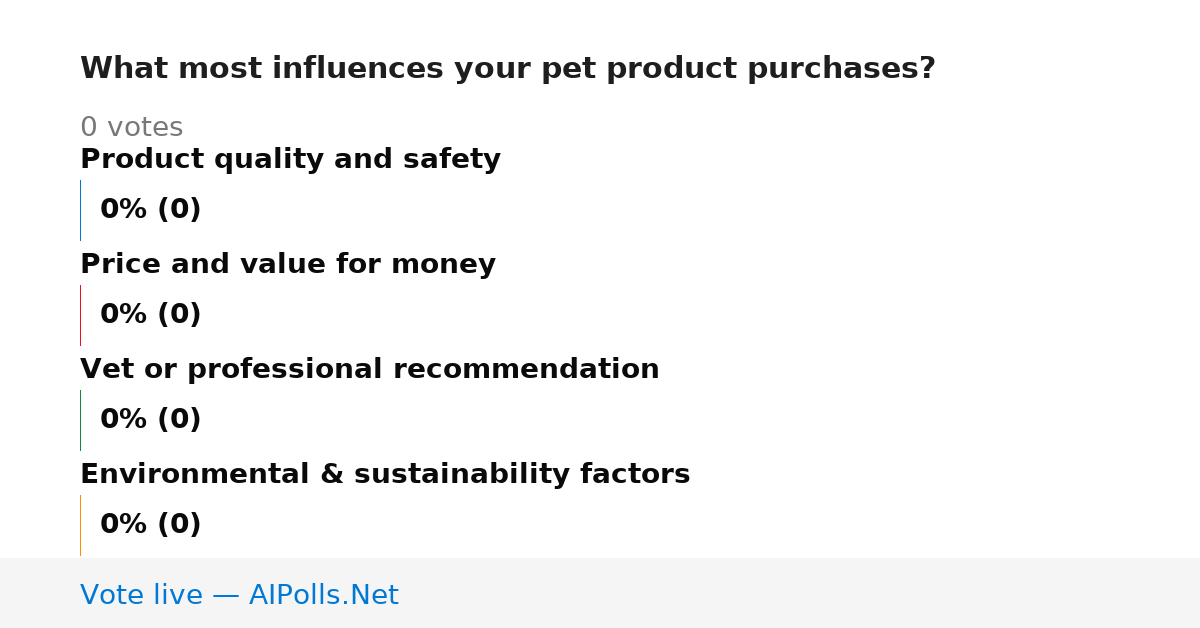Pick the Vet or professional recommendation option
Viewport: 1200px width, 628px height.
click(370, 369)
